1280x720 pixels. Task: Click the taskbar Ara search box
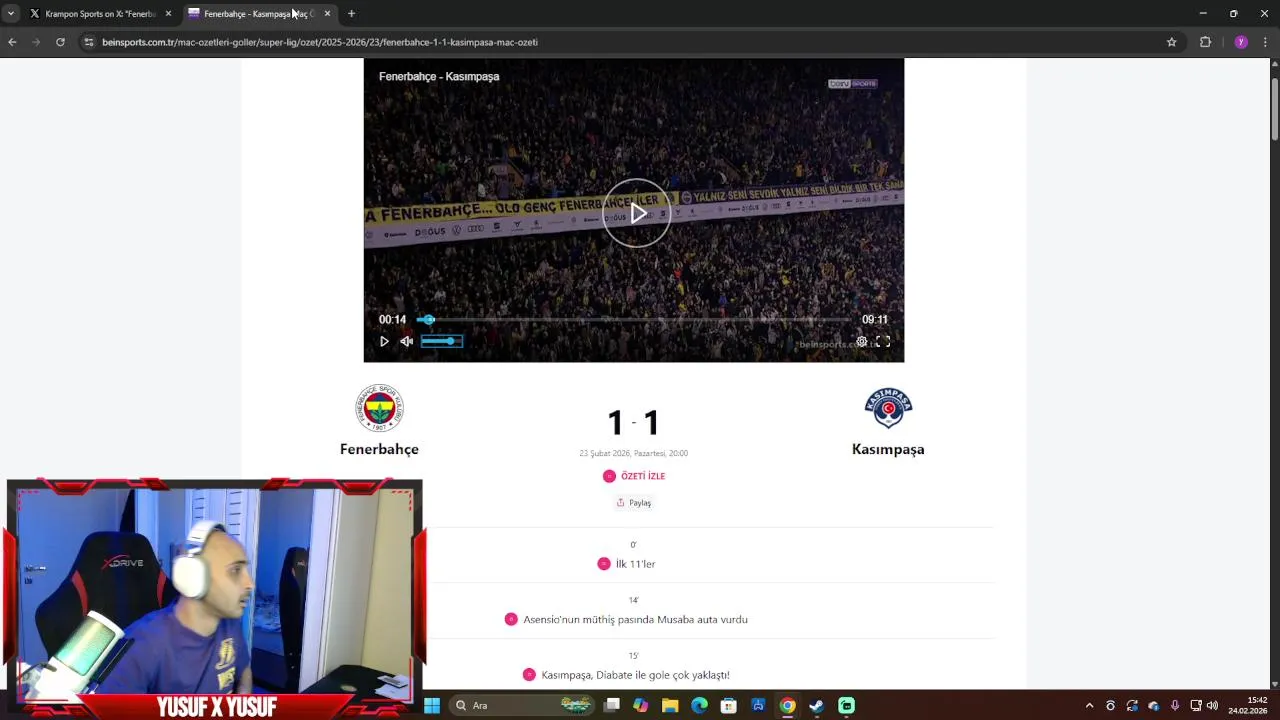[520, 705]
